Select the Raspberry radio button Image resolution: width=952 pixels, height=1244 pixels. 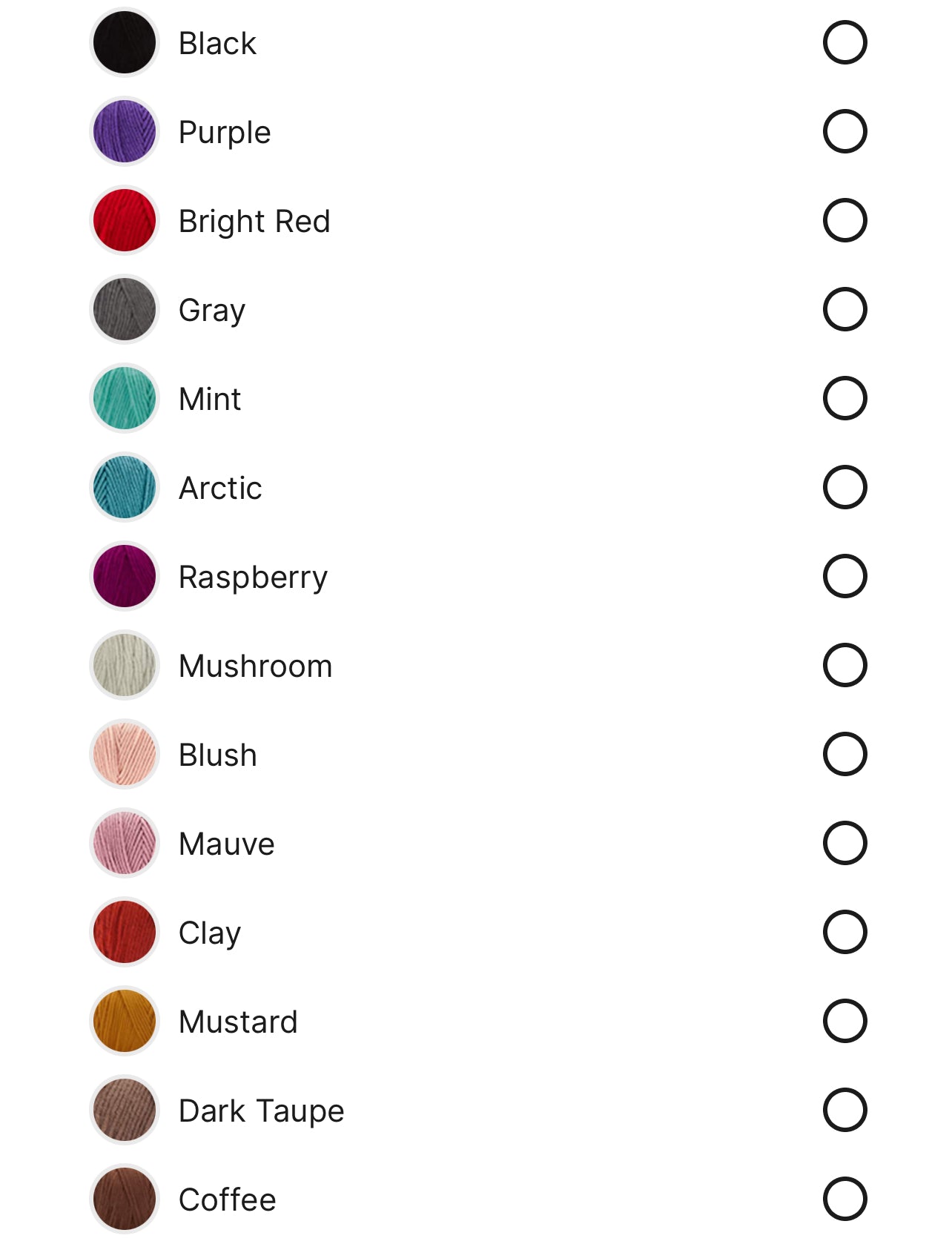[844, 576]
